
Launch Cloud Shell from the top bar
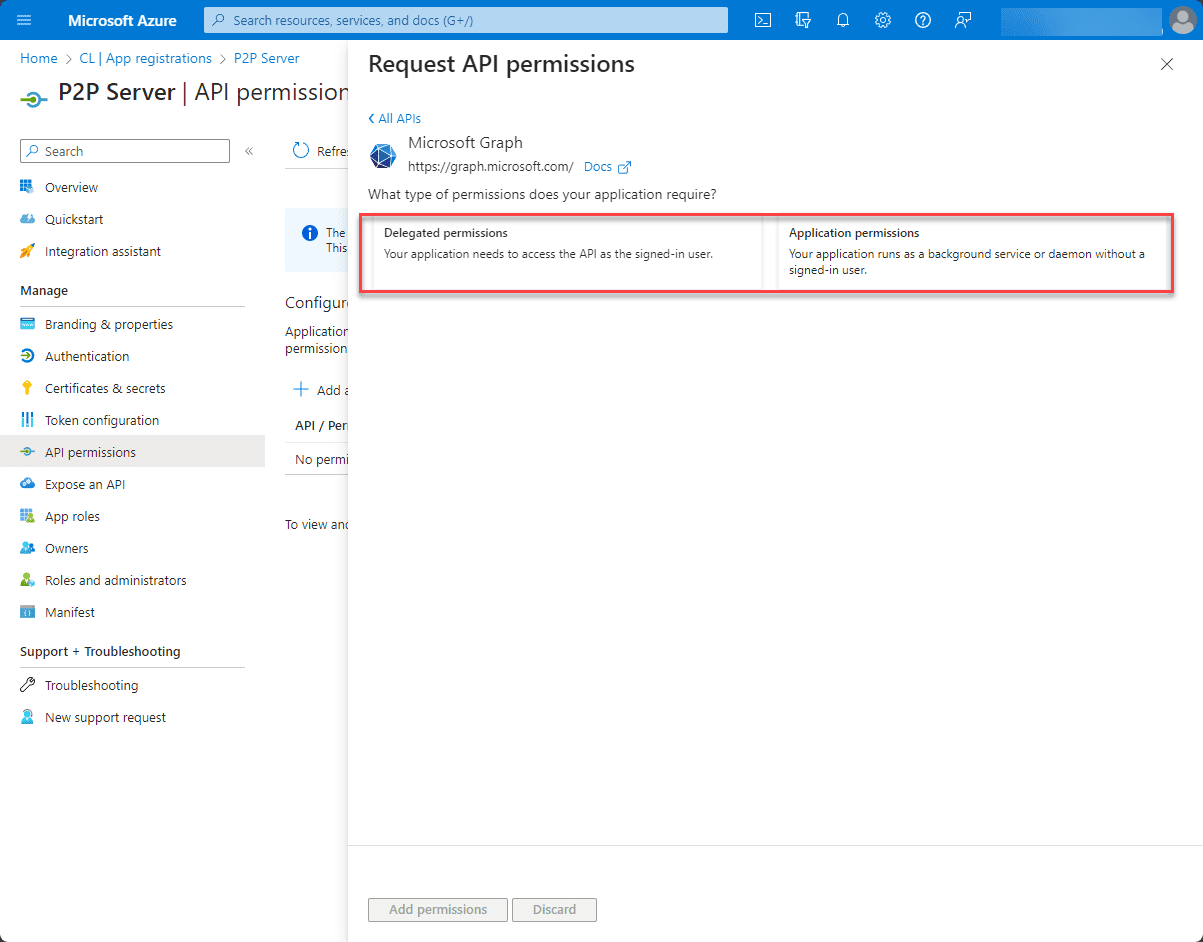[x=763, y=20]
